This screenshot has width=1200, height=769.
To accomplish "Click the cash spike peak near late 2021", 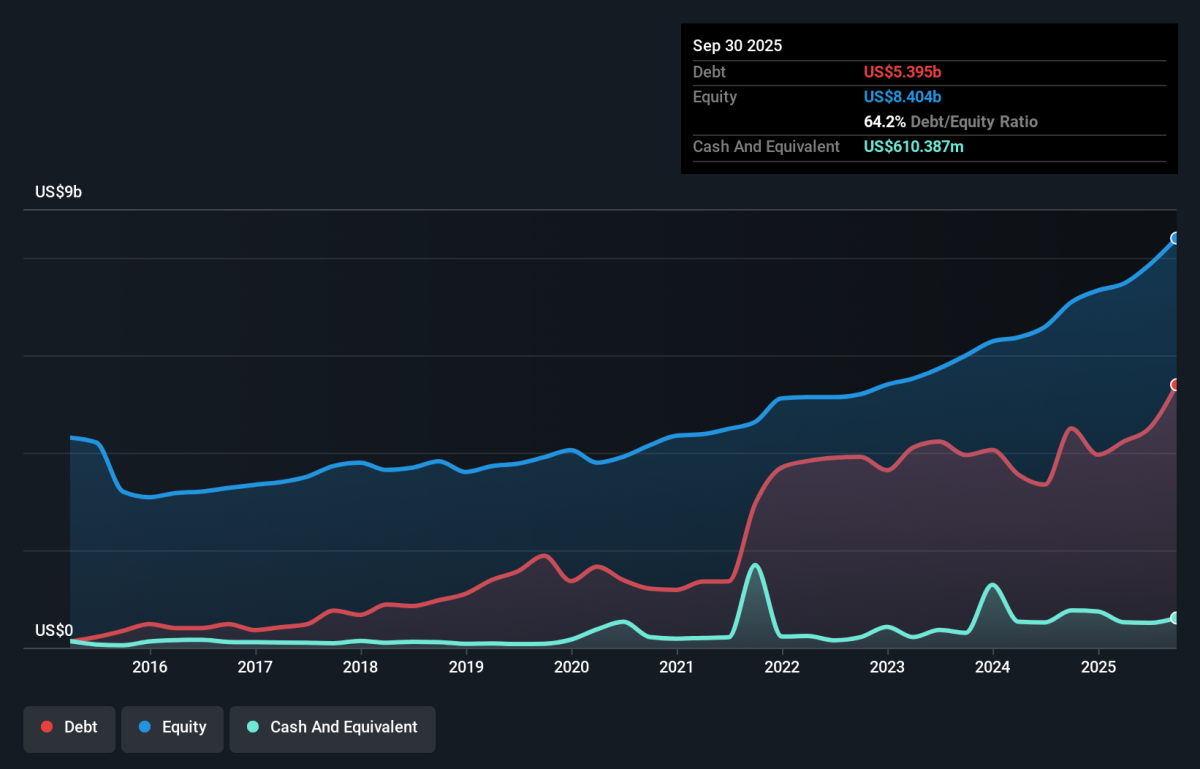I will click(756, 566).
